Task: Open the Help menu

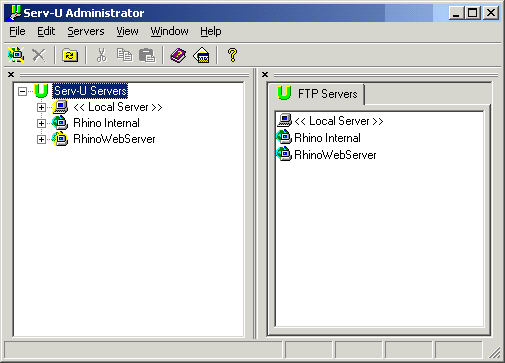Action: 211,31
